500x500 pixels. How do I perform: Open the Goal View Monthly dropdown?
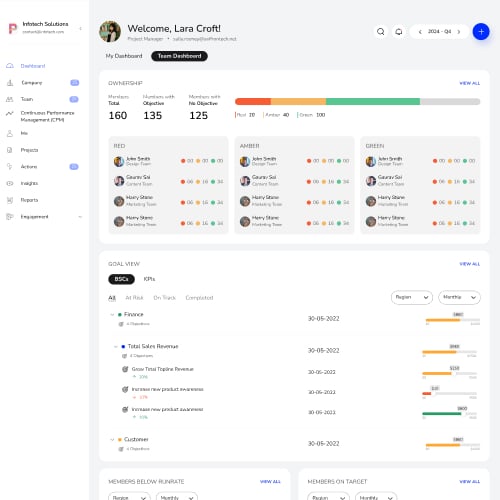pyautogui.click(x=459, y=297)
